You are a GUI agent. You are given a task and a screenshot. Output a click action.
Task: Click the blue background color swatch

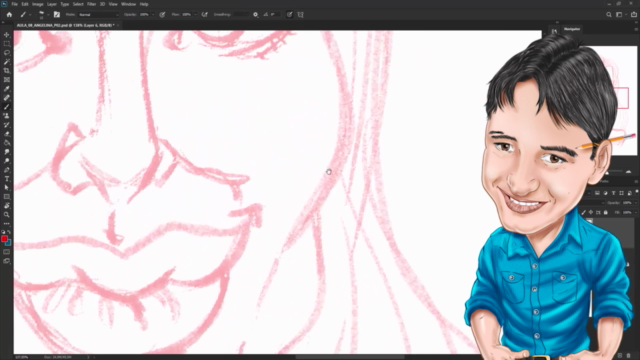point(9,243)
